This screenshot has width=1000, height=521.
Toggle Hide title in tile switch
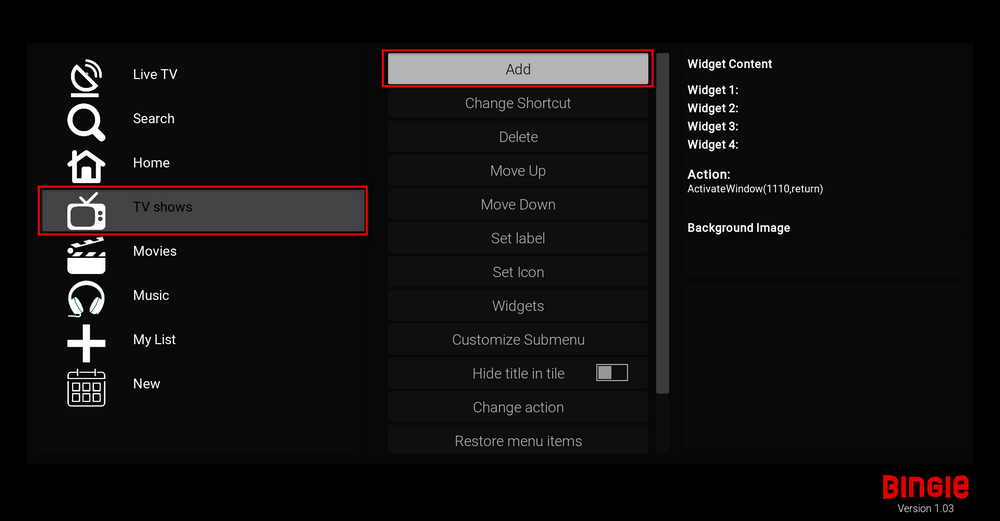click(x=612, y=373)
